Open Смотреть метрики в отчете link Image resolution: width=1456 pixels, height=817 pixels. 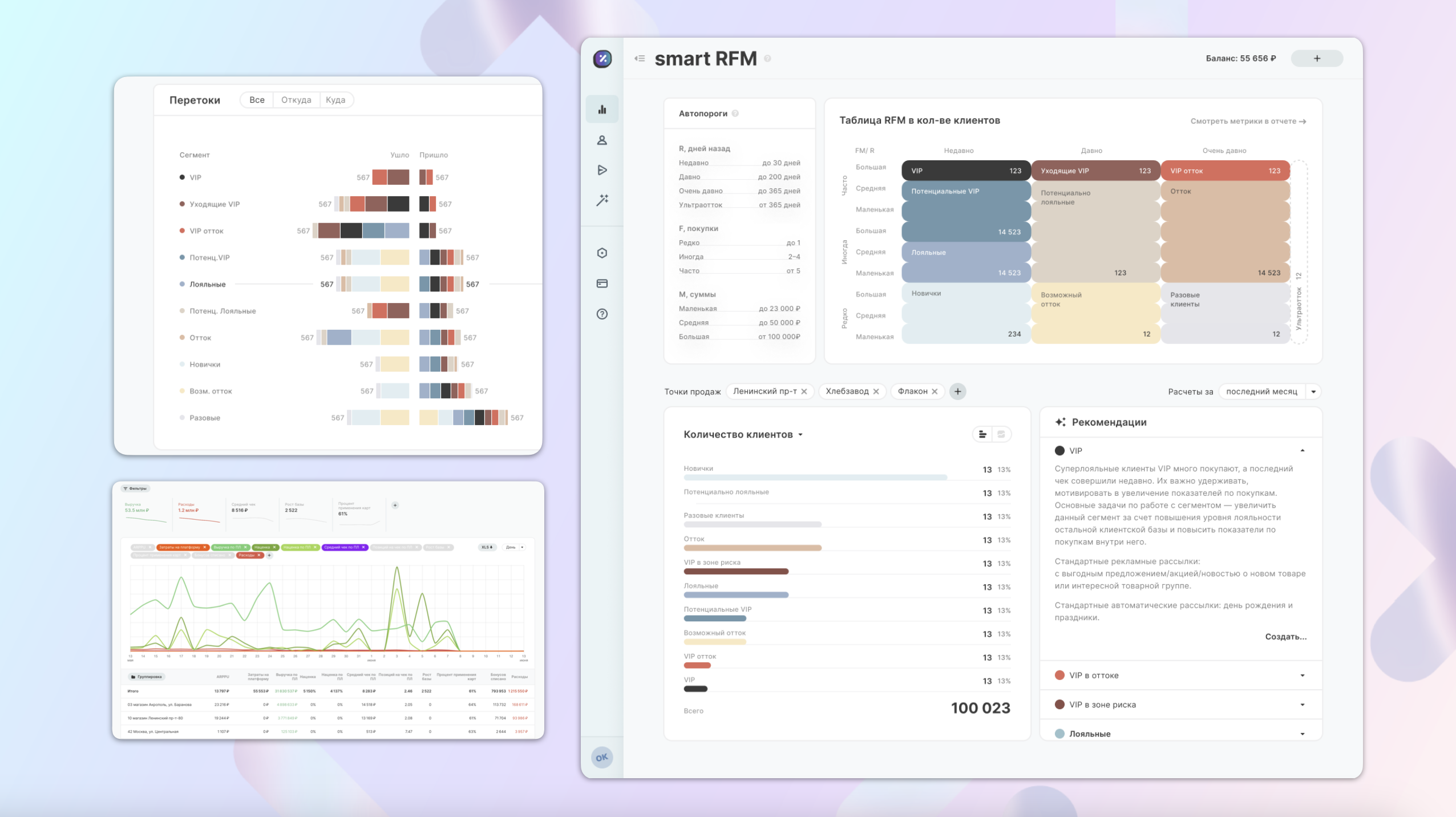1248,121
